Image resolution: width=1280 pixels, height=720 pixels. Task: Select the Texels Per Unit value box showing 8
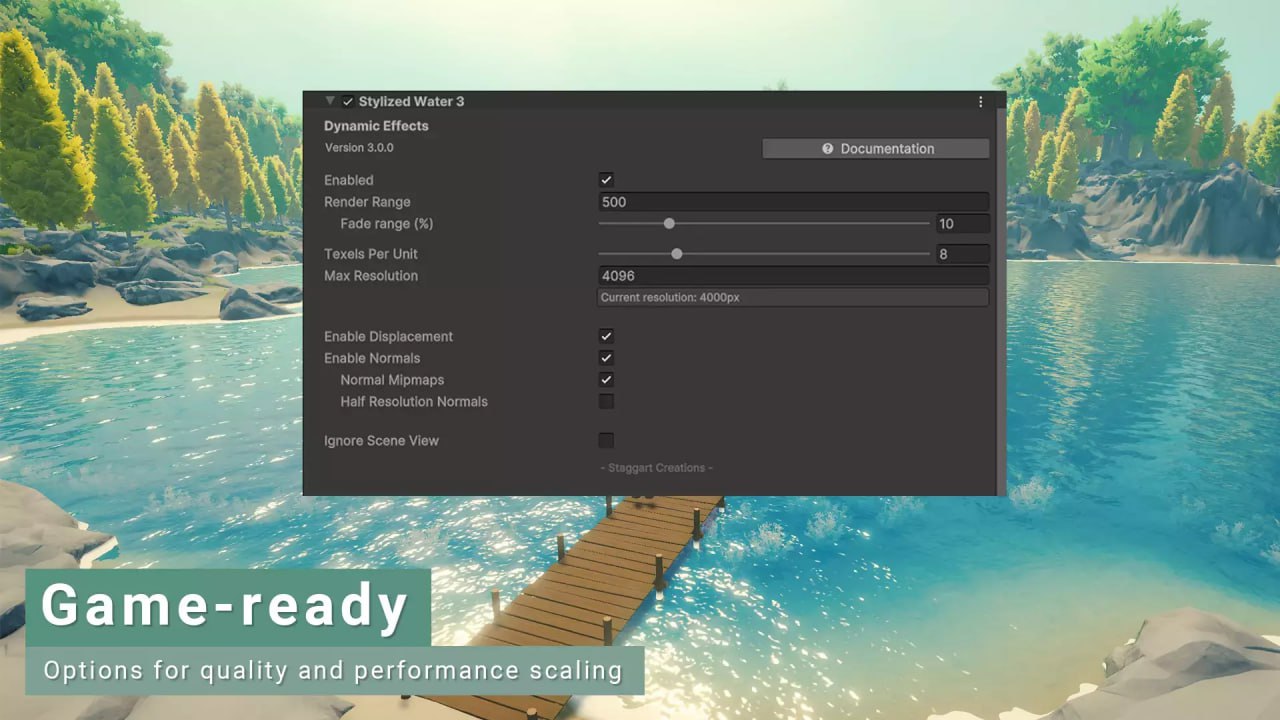pos(962,254)
